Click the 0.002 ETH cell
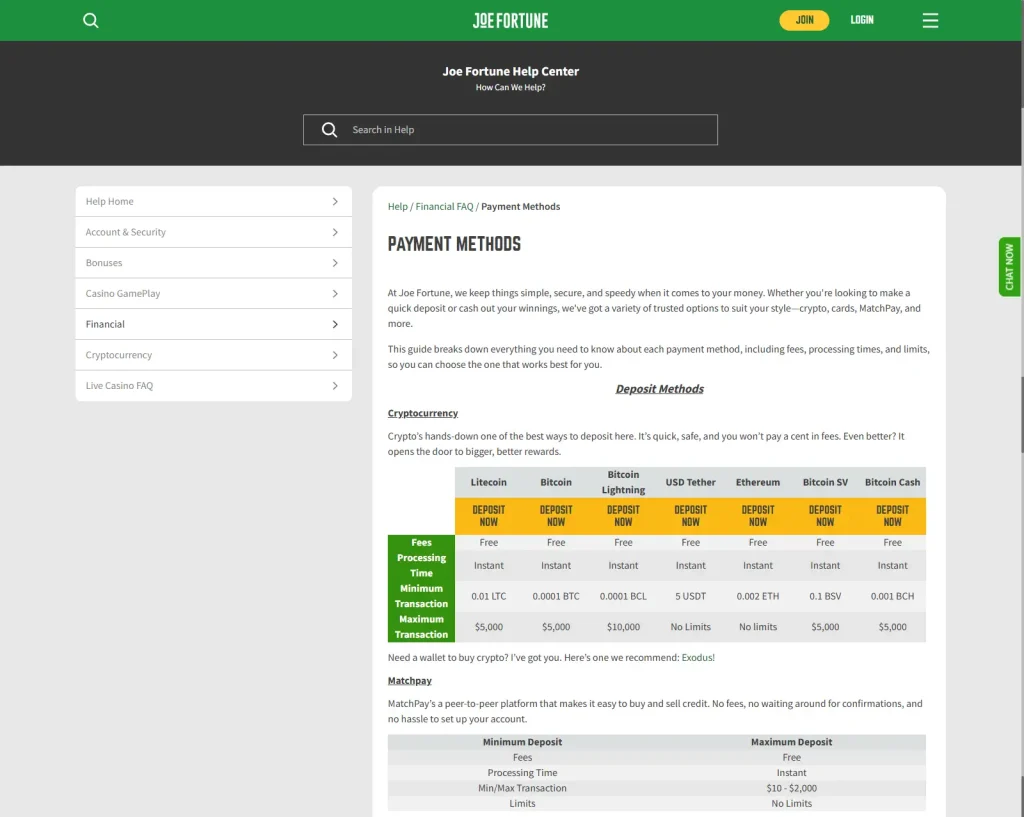Image resolution: width=1024 pixels, height=817 pixels. 758,596
